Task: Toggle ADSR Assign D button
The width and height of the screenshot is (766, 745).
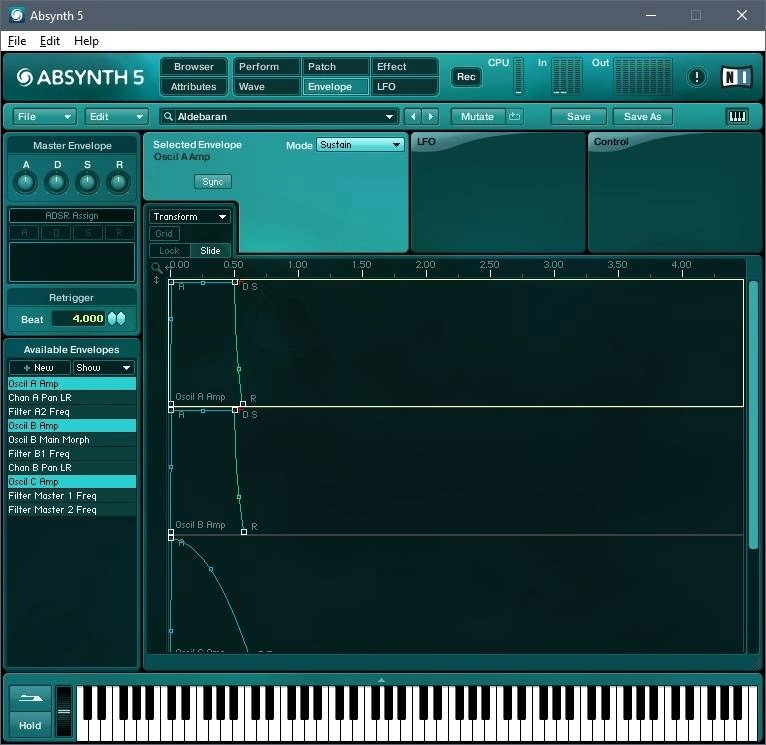Action: pyautogui.click(x=56, y=233)
